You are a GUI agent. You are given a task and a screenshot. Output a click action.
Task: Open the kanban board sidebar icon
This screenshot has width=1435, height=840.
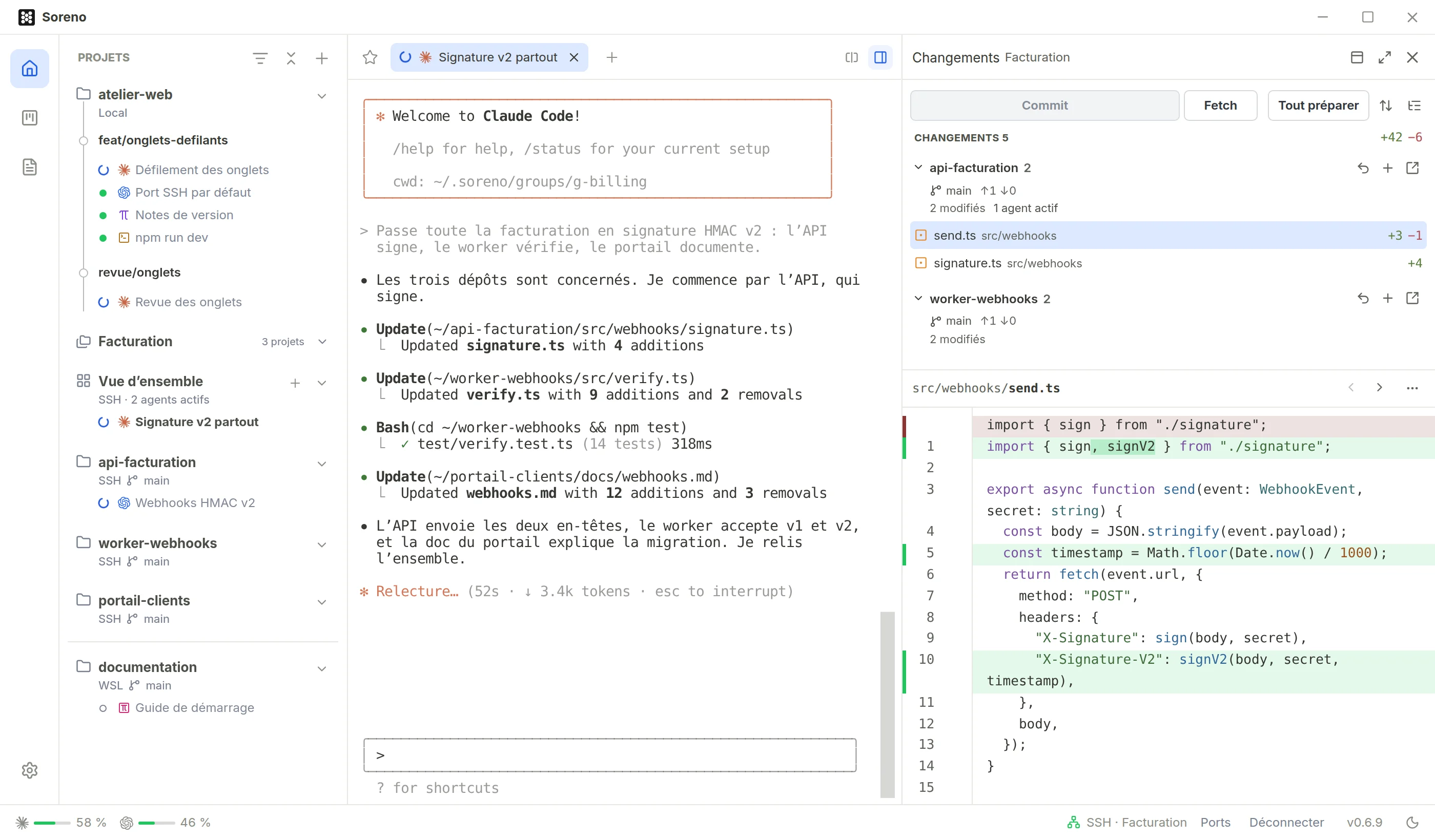coord(30,118)
